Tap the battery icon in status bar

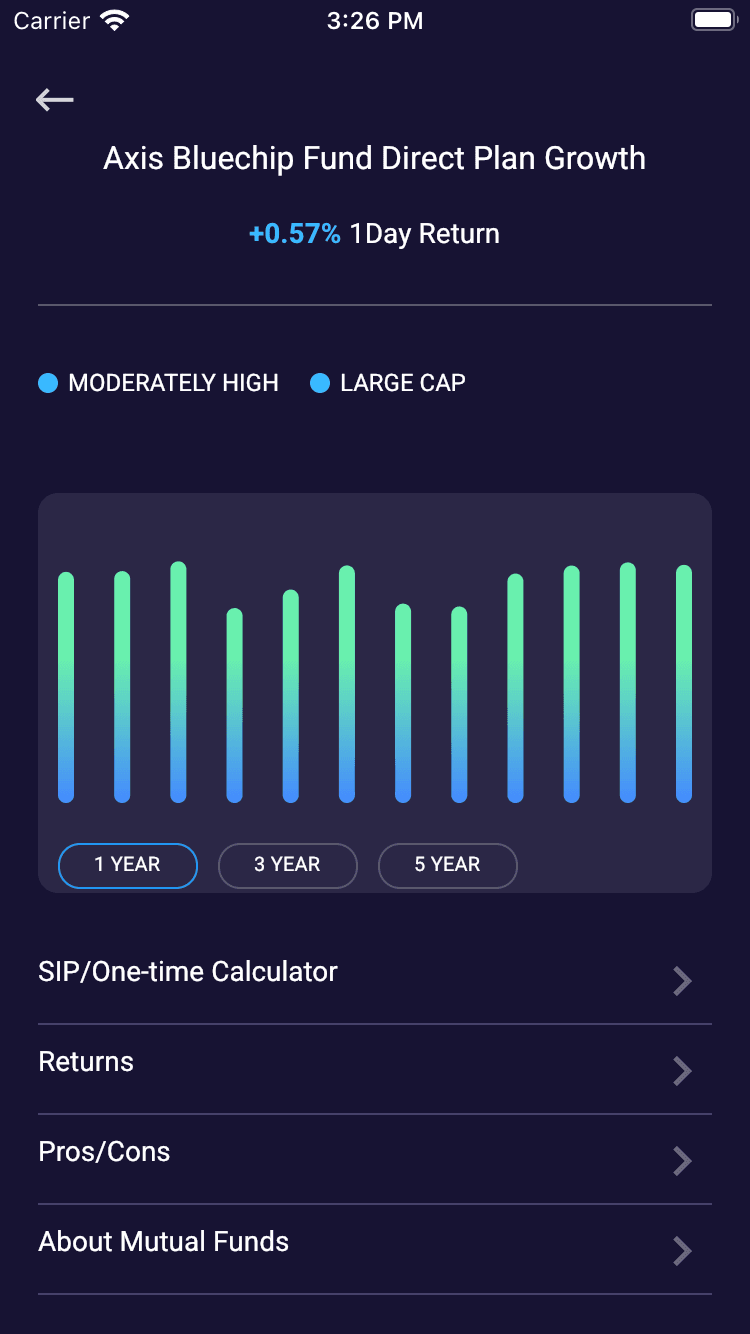tap(713, 20)
